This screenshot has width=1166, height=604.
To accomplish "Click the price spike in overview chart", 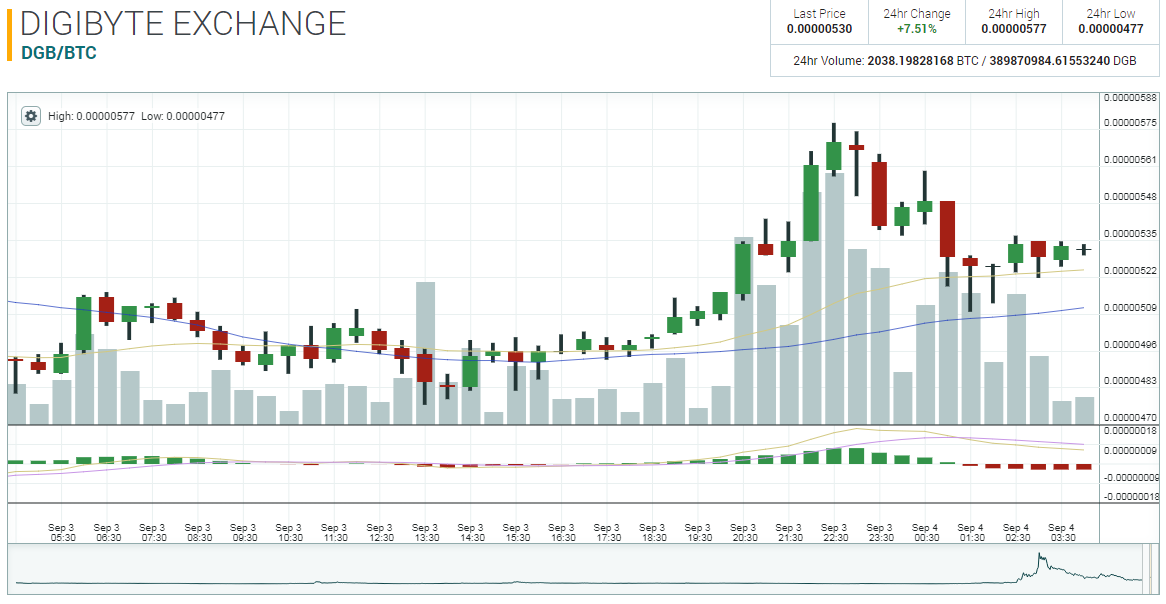I will pos(1039,559).
